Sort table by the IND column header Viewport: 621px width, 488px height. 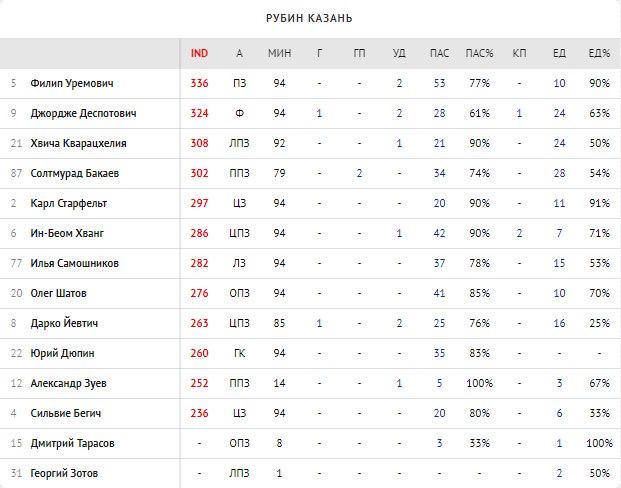[199, 53]
